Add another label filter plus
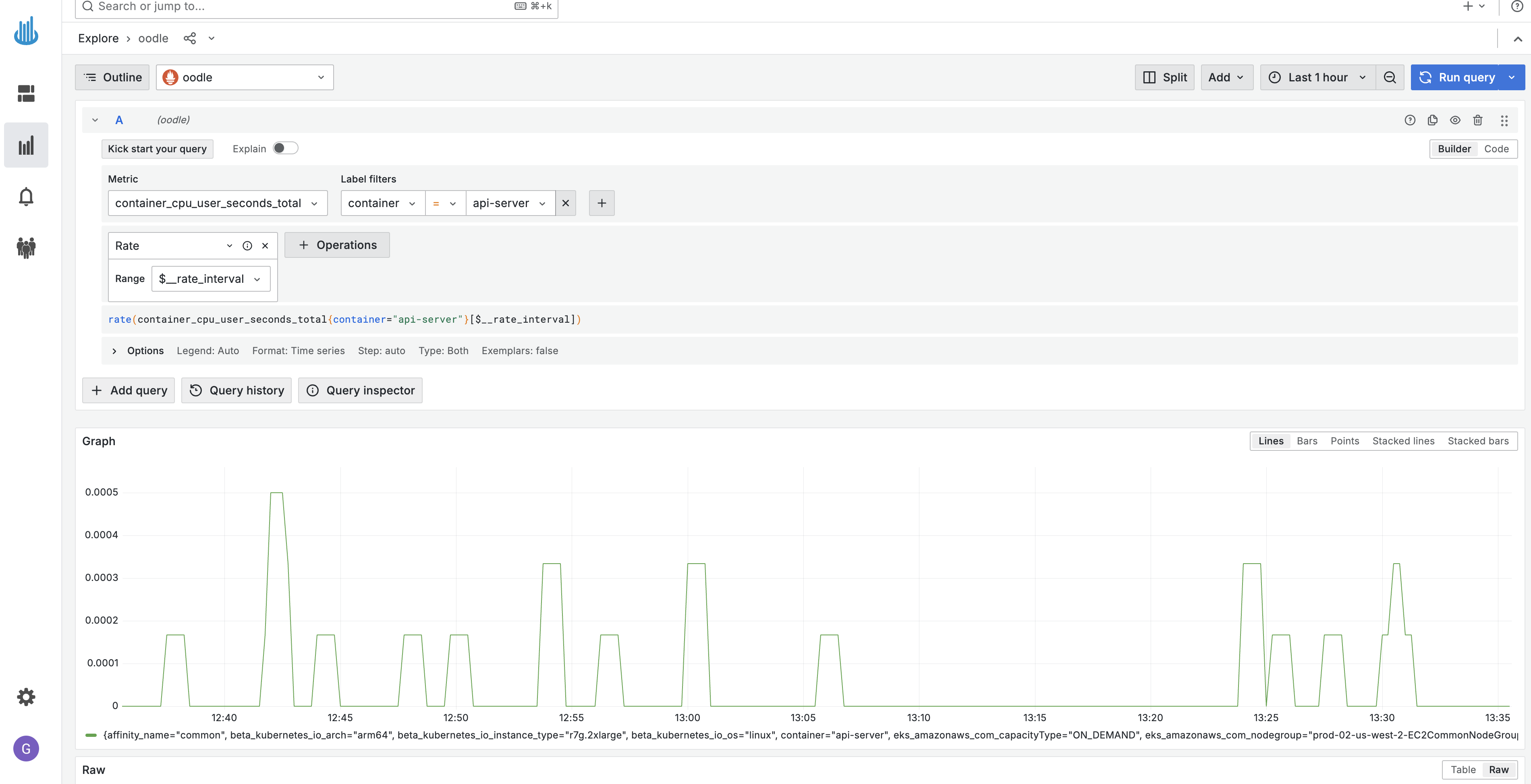 pyautogui.click(x=602, y=203)
